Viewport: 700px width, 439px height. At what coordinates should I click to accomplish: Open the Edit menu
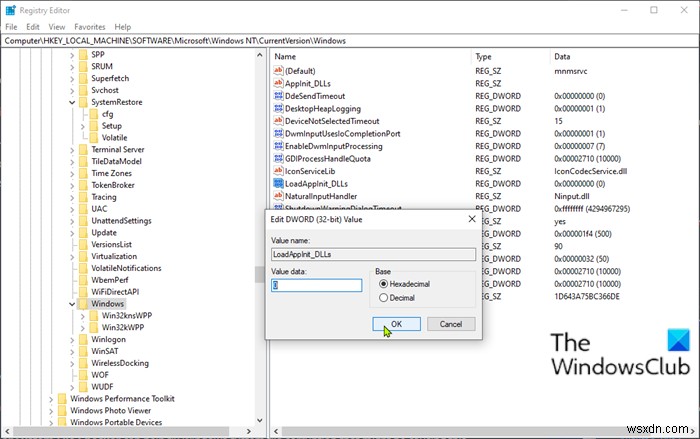(33, 27)
